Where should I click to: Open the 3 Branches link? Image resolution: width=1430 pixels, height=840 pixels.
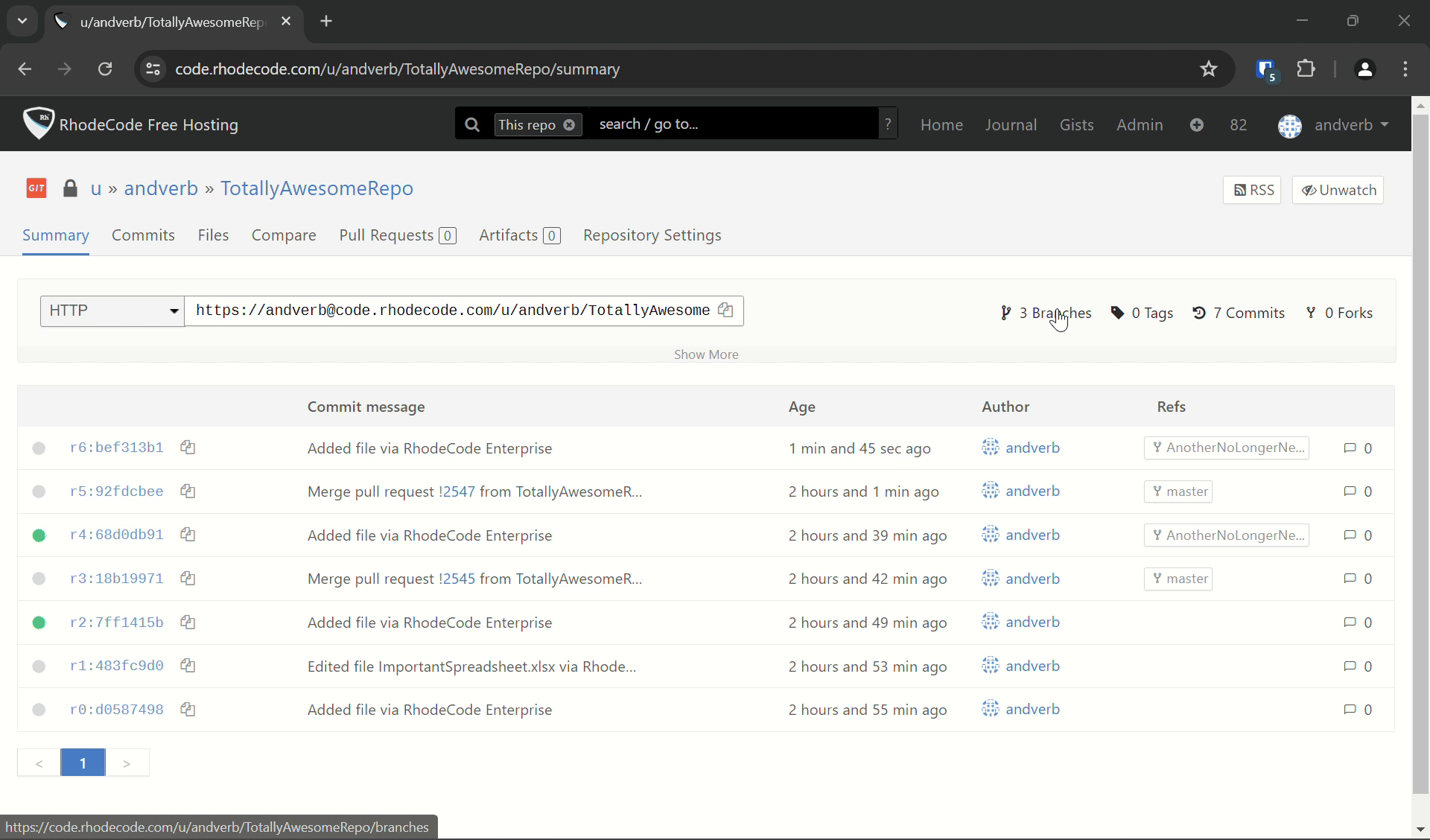coord(1046,313)
